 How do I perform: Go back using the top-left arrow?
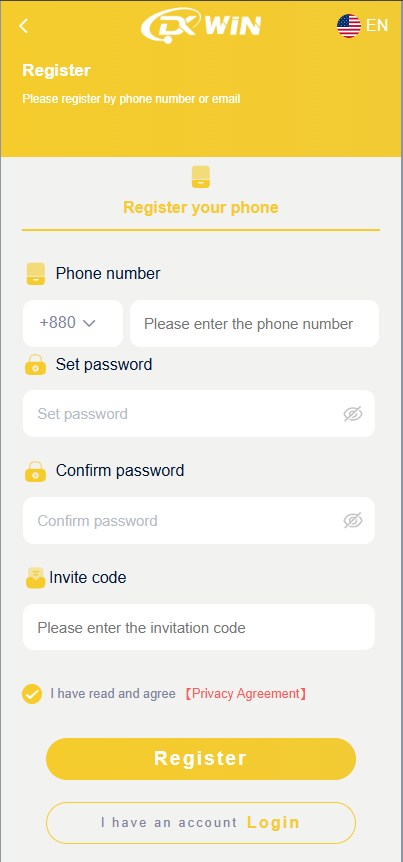23,26
